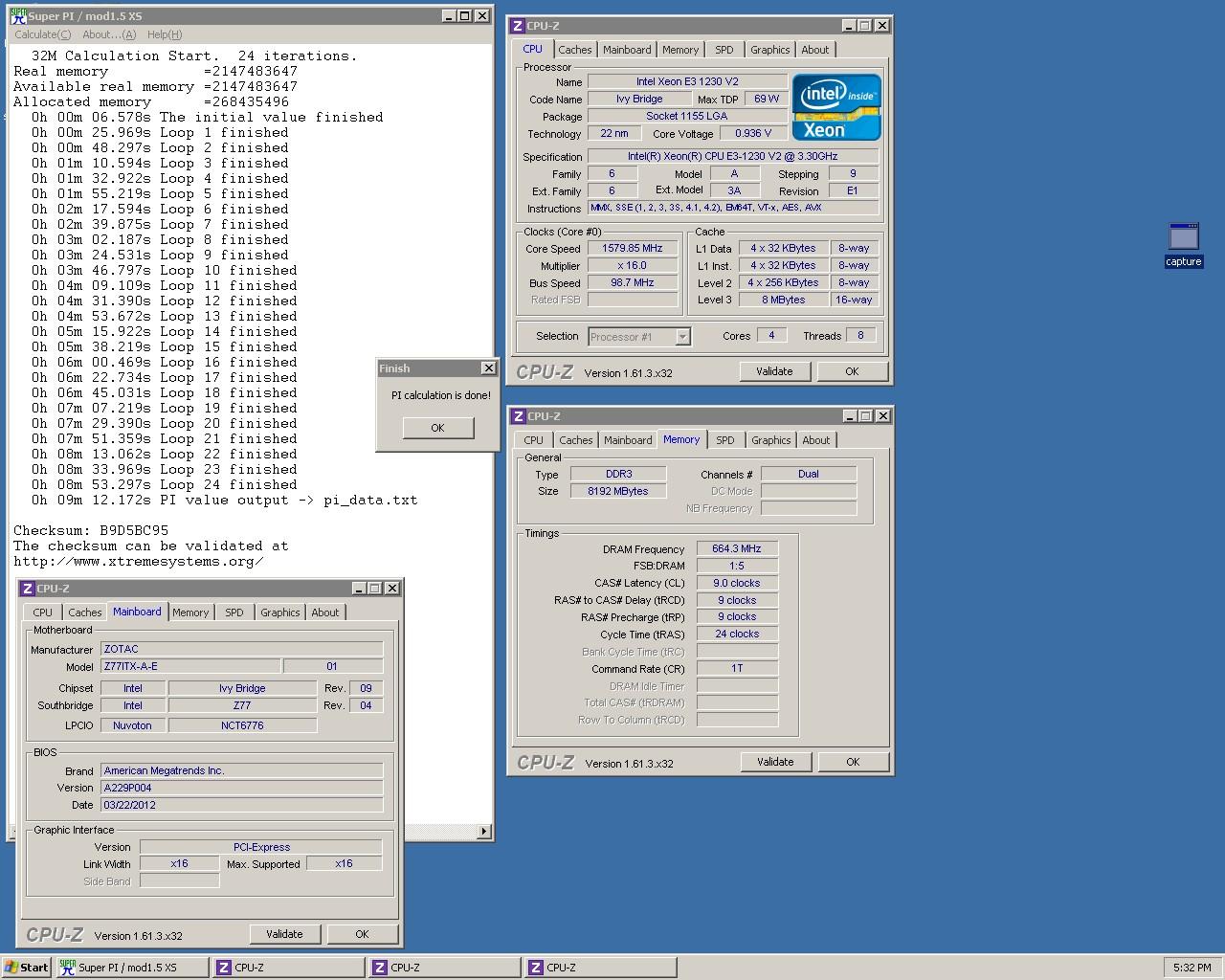The width and height of the screenshot is (1225, 980).
Task: Click the CPU-Z Z icon in the Mainboard window title bar
Action: point(28,589)
